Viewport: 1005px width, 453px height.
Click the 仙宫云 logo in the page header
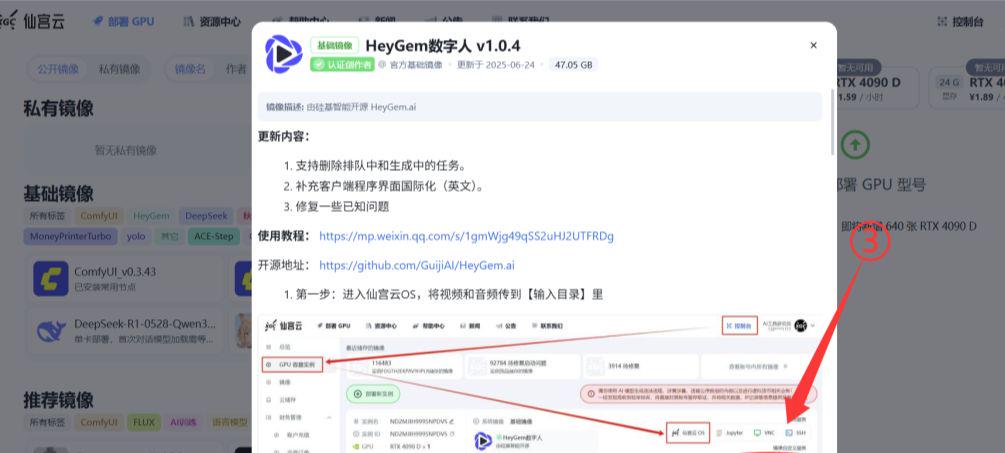pos(32,21)
